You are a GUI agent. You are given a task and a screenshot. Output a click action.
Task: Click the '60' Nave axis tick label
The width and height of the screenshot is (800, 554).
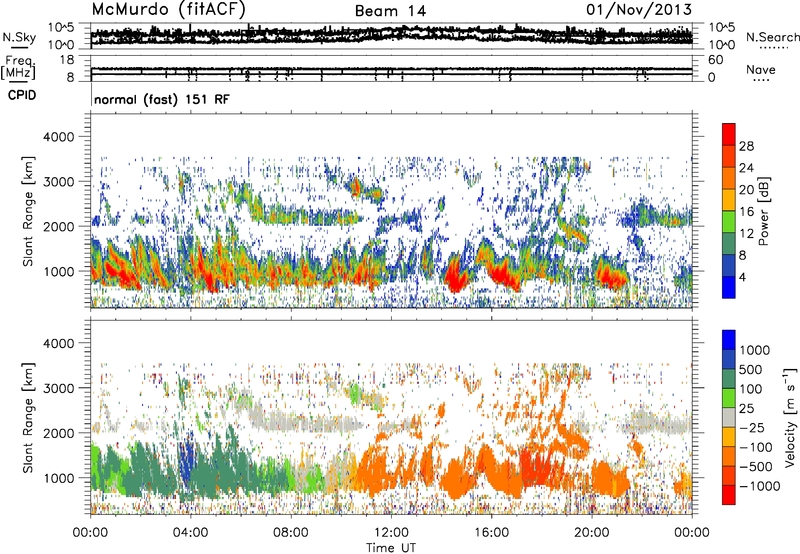[715, 60]
